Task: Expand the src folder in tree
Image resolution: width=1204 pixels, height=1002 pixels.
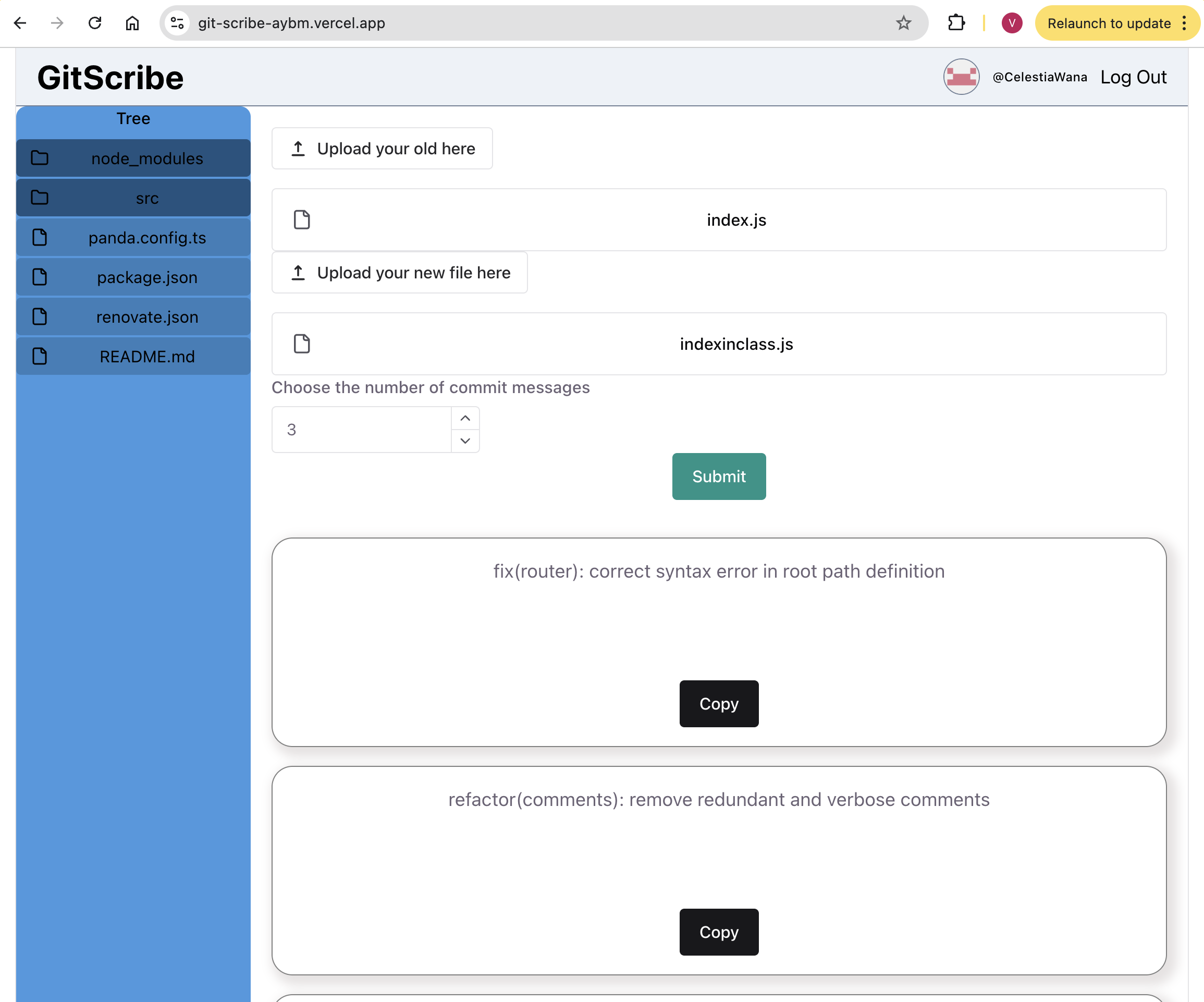Action: (x=133, y=198)
